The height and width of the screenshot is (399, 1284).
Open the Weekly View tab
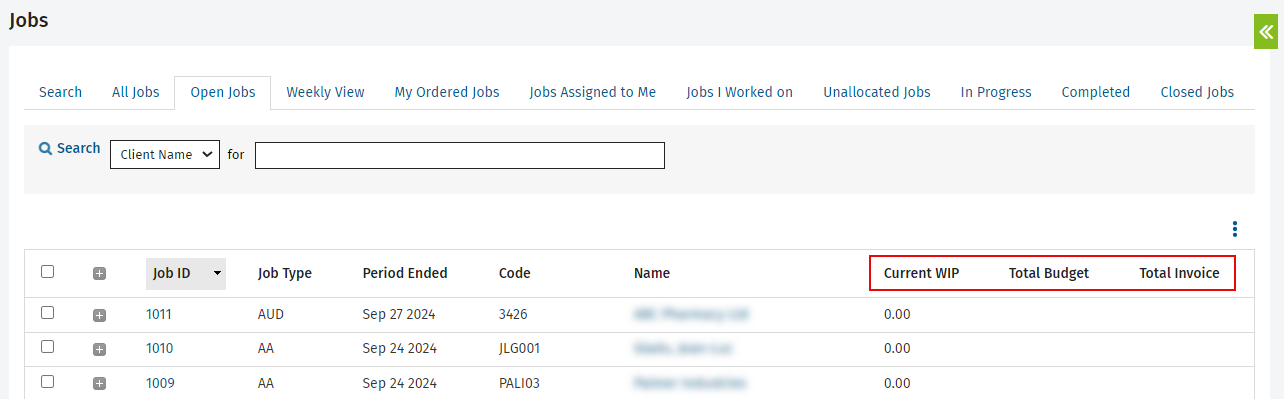pos(325,92)
